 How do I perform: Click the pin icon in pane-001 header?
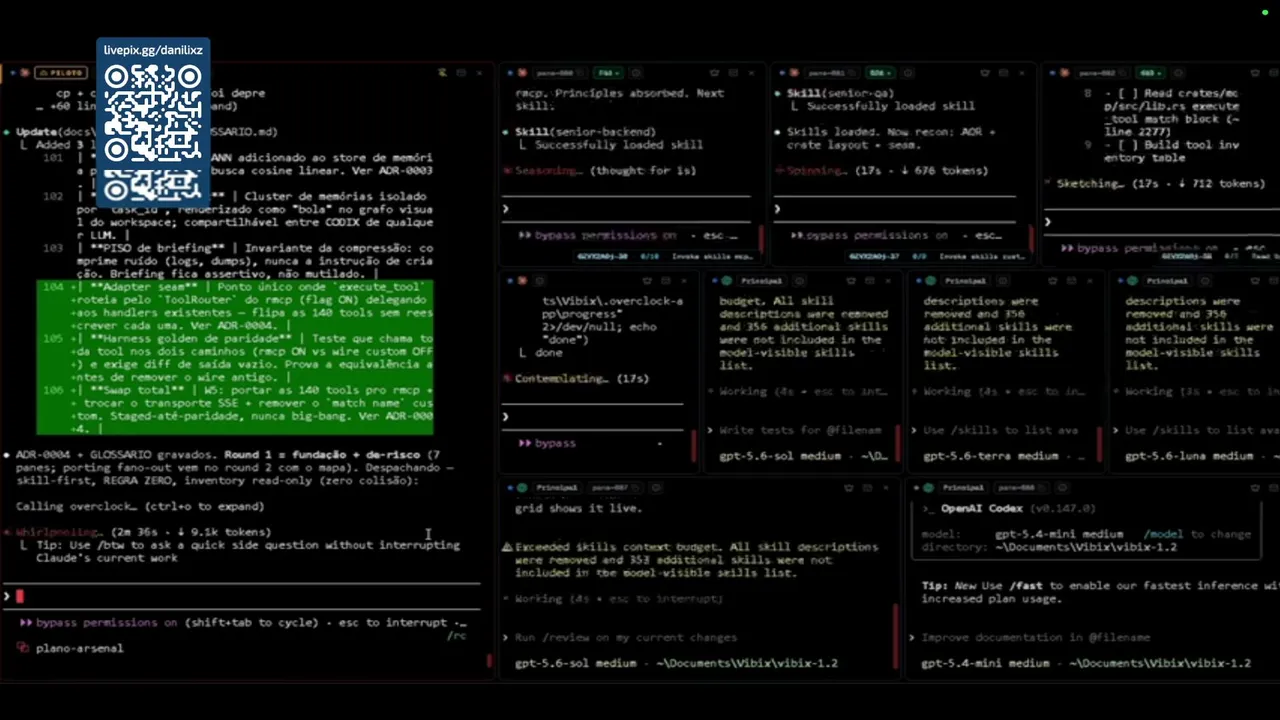(985, 72)
